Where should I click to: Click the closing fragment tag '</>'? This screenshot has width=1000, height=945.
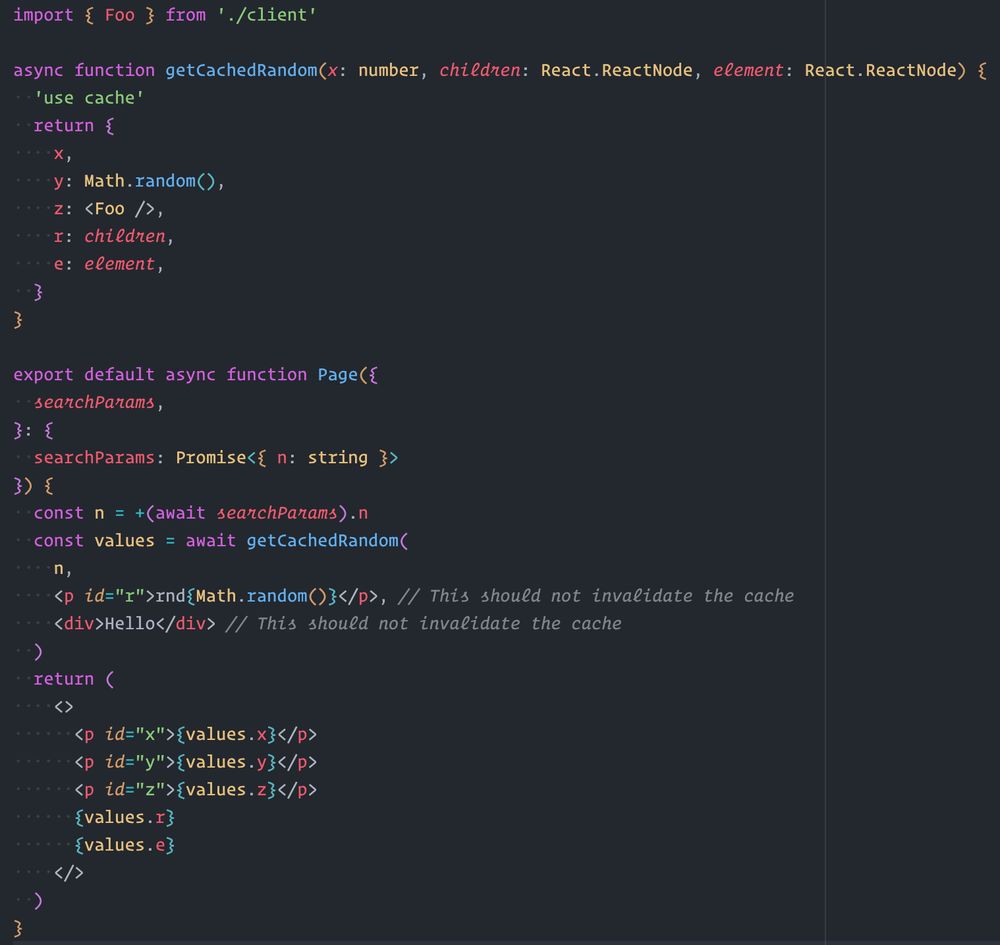coord(69,873)
